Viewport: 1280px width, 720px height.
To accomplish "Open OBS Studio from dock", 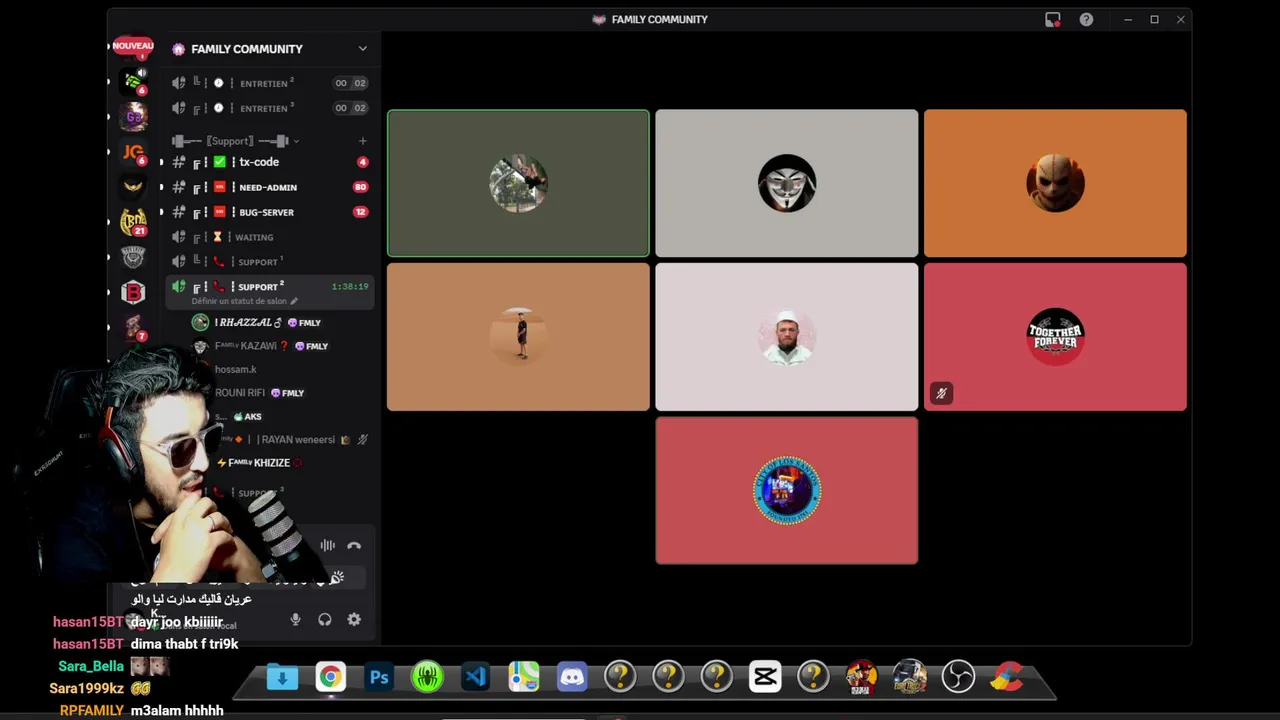I will pyautogui.click(x=958, y=678).
